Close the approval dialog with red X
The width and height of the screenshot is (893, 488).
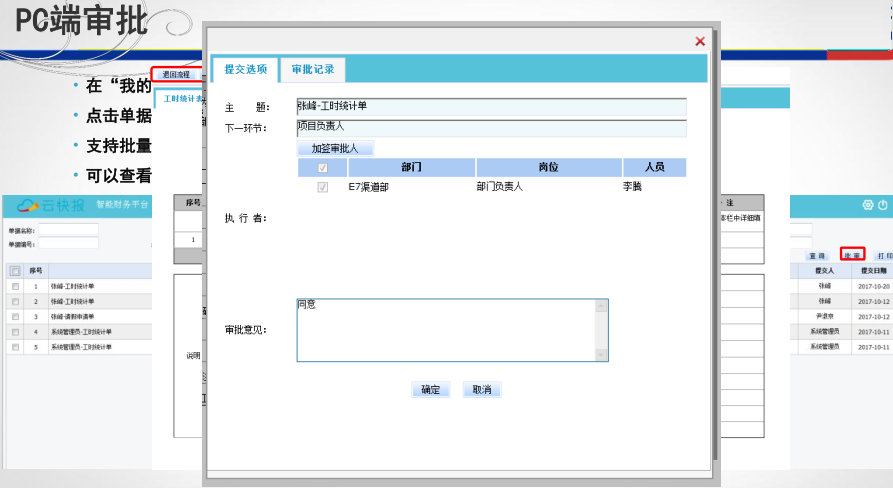point(700,41)
